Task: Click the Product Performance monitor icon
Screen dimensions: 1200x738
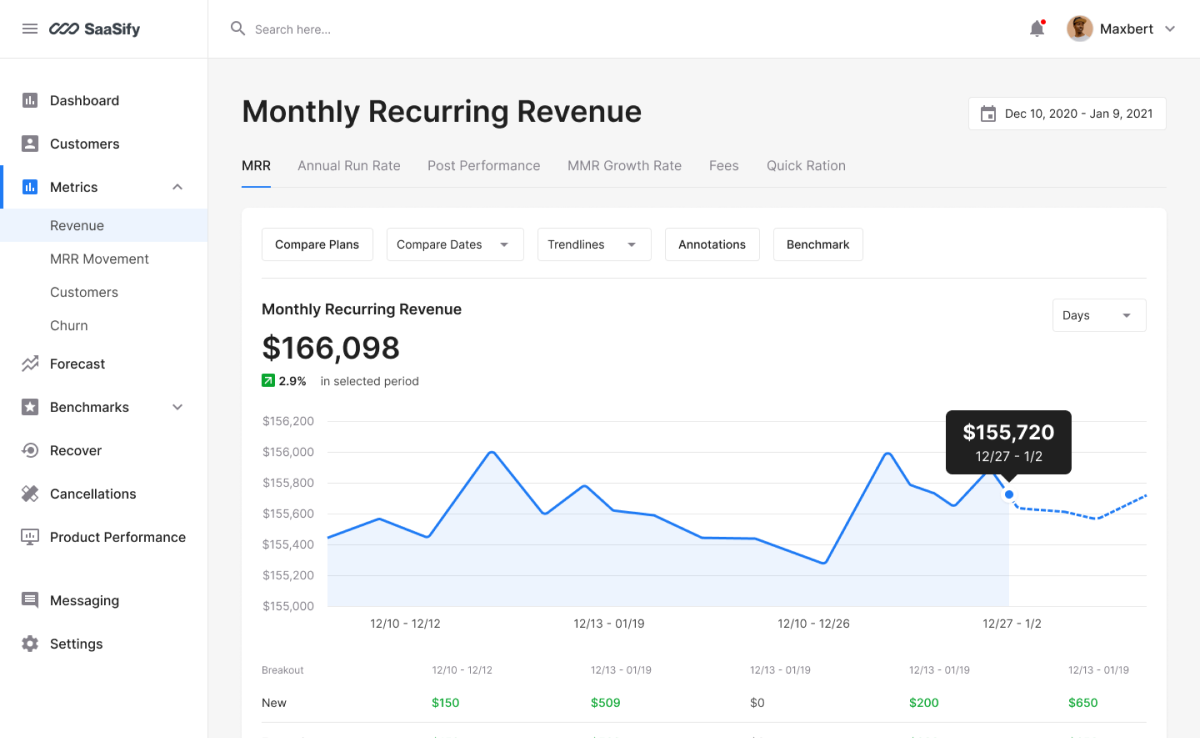Action: (x=30, y=537)
